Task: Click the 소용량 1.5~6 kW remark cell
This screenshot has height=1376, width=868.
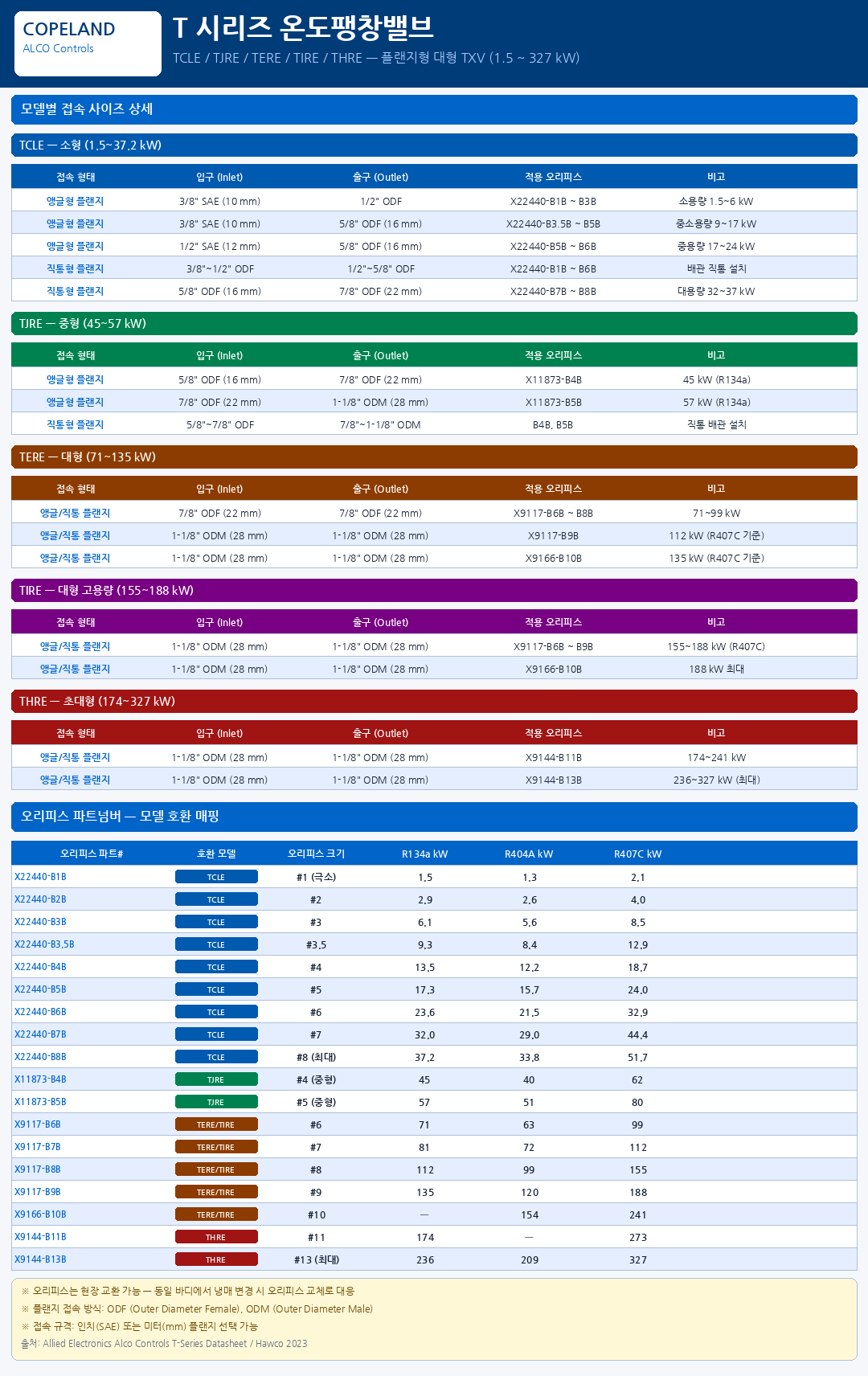Action: pyautogui.click(x=716, y=202)
